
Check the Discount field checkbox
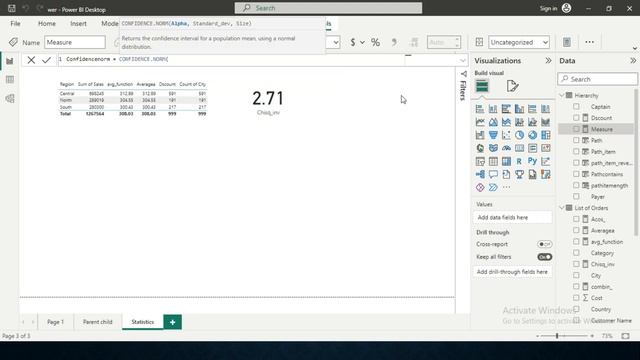click(x=576, y=118)
